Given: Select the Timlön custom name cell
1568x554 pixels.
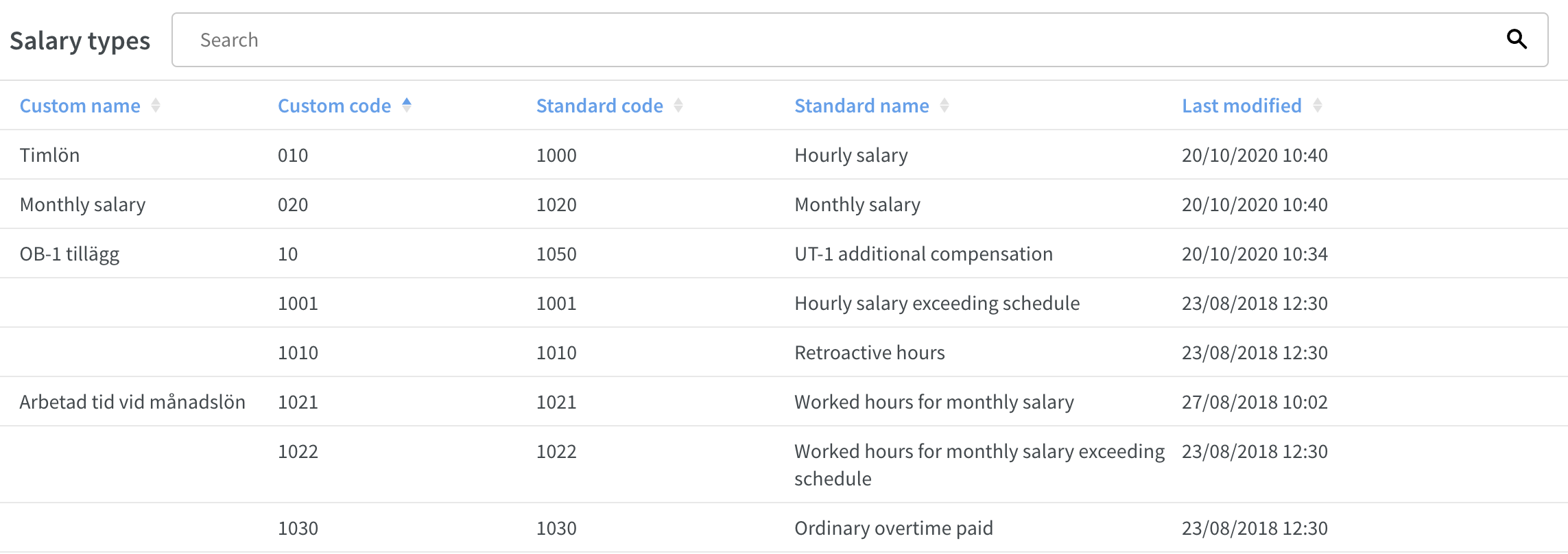Looking at the screenshot, I should (x=49, y=155).
